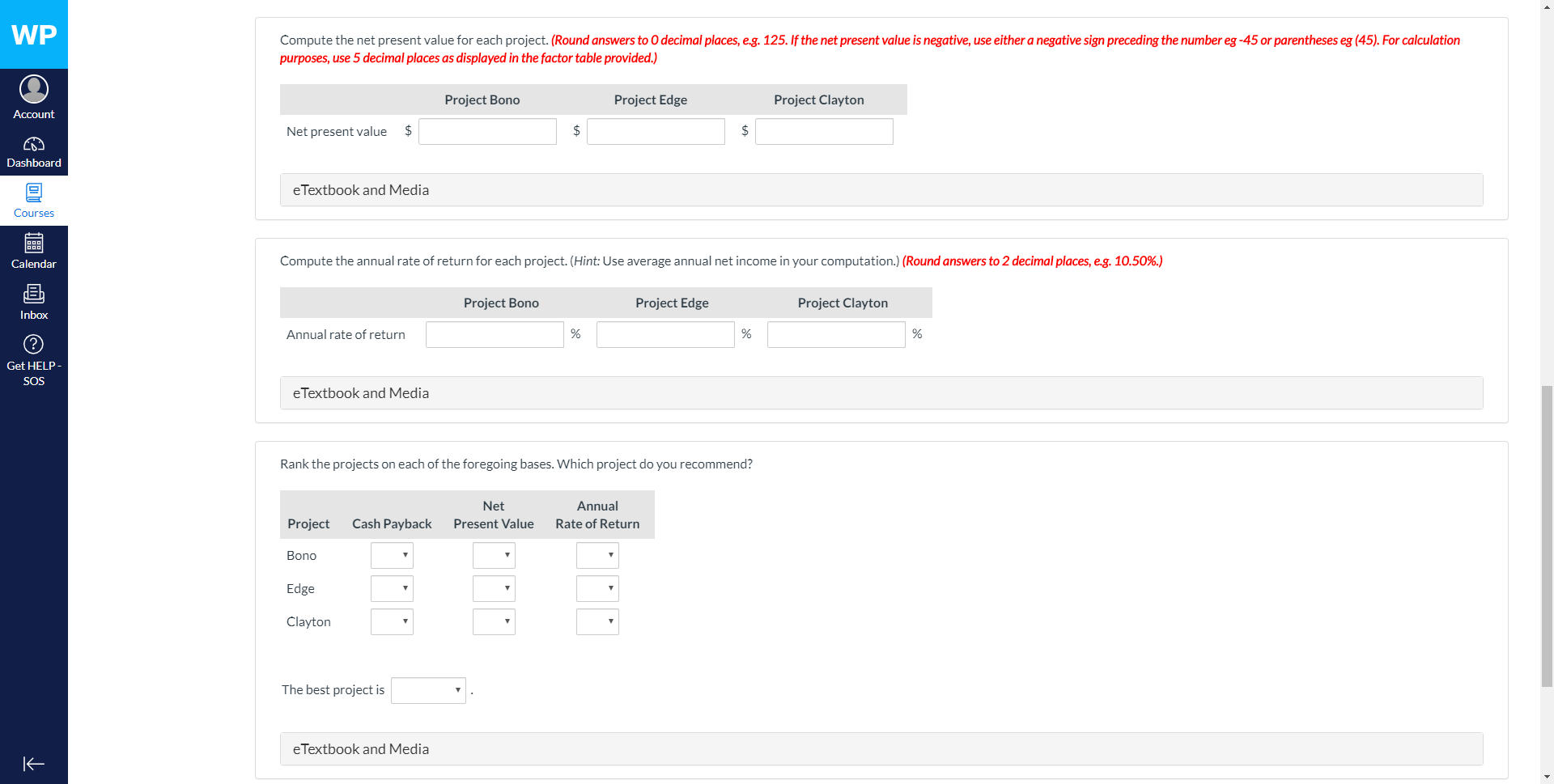Screen dimensions: 1554x784
Task: Click the WP logo at the top
Action: [34, 34]
